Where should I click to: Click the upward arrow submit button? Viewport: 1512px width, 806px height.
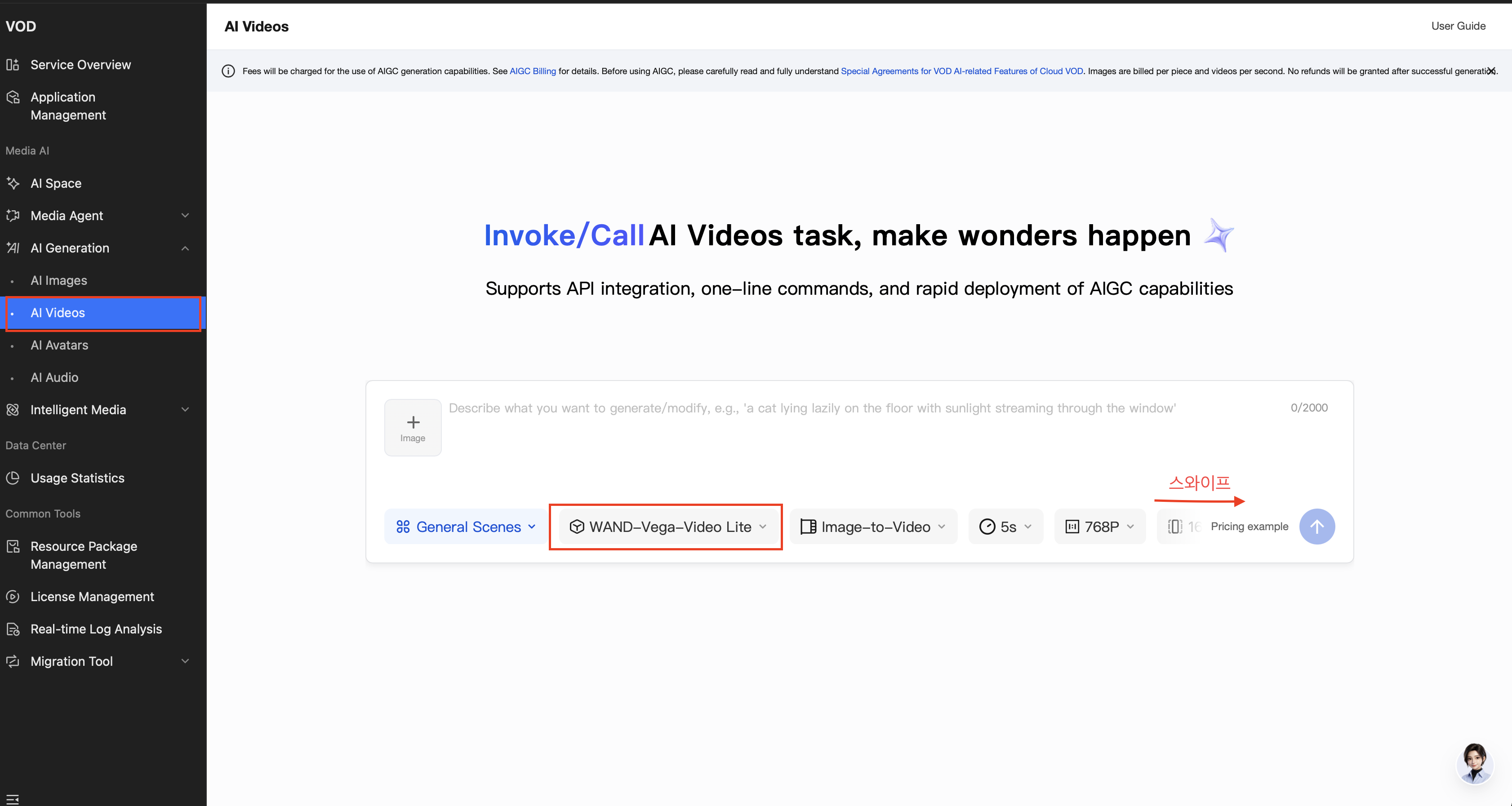tap(1316, 526)
